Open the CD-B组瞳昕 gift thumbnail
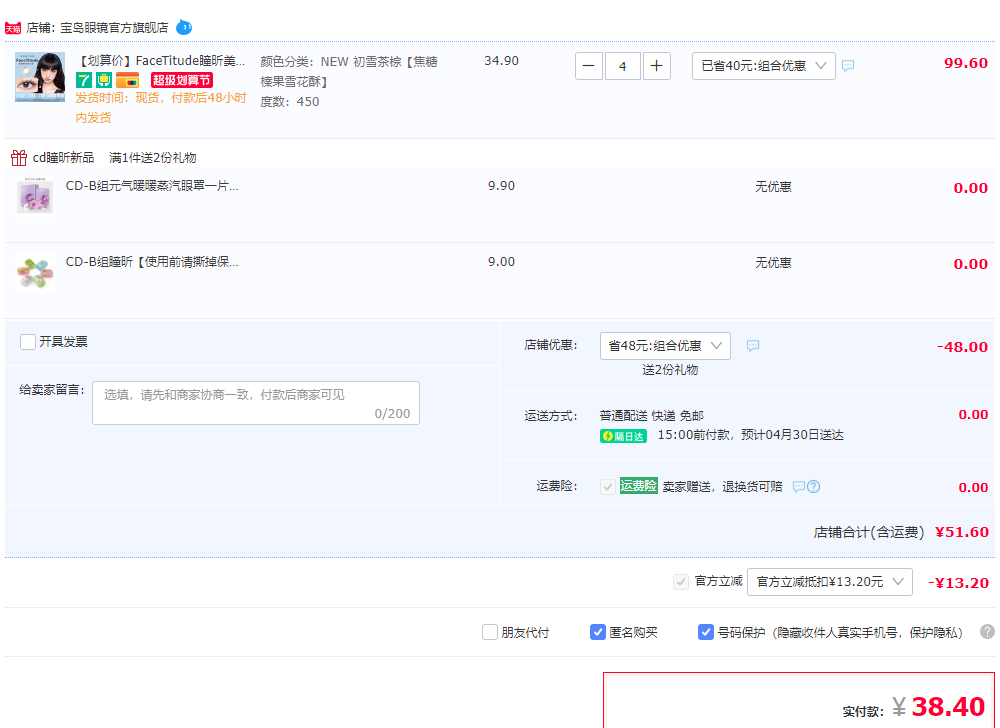The width and height of the screenshot is (1000, 728). 34,272
